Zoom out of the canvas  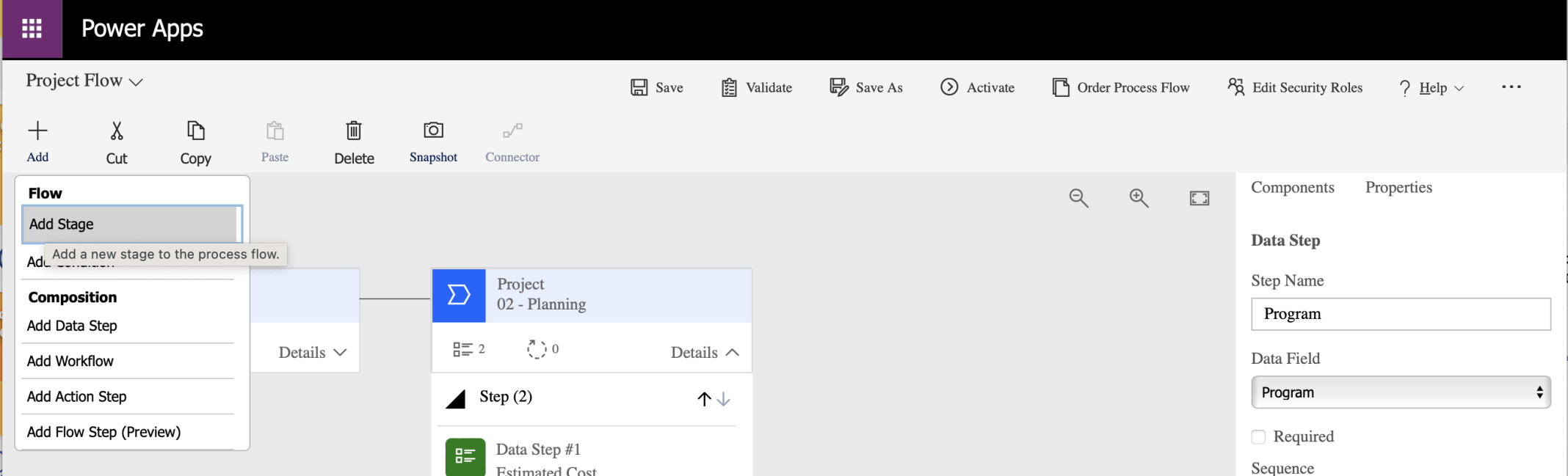pyautogui.click(x=1078, y=198)
